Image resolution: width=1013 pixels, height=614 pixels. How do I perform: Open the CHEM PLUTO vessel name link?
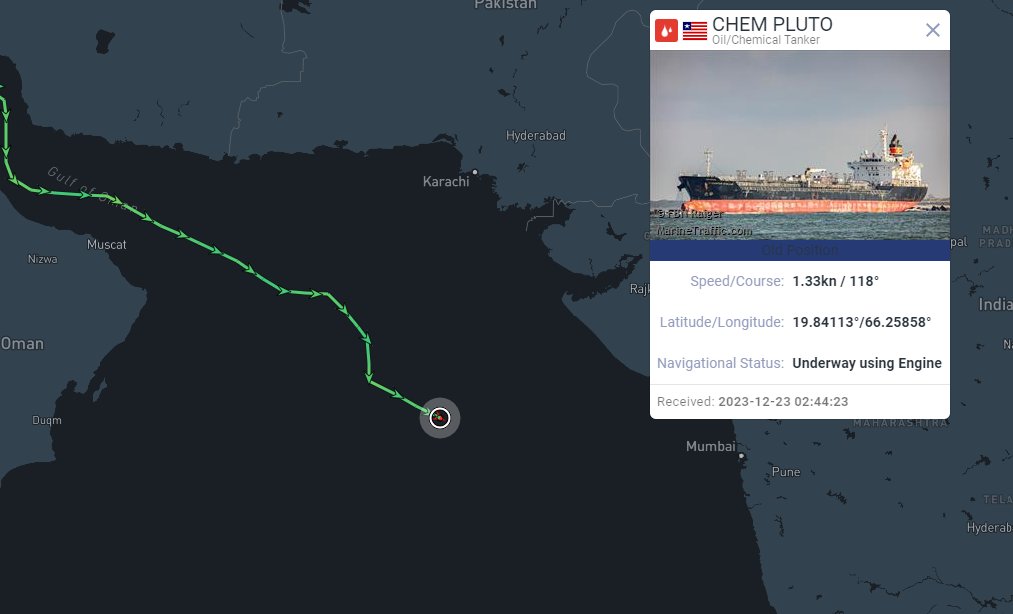point(772,24)
